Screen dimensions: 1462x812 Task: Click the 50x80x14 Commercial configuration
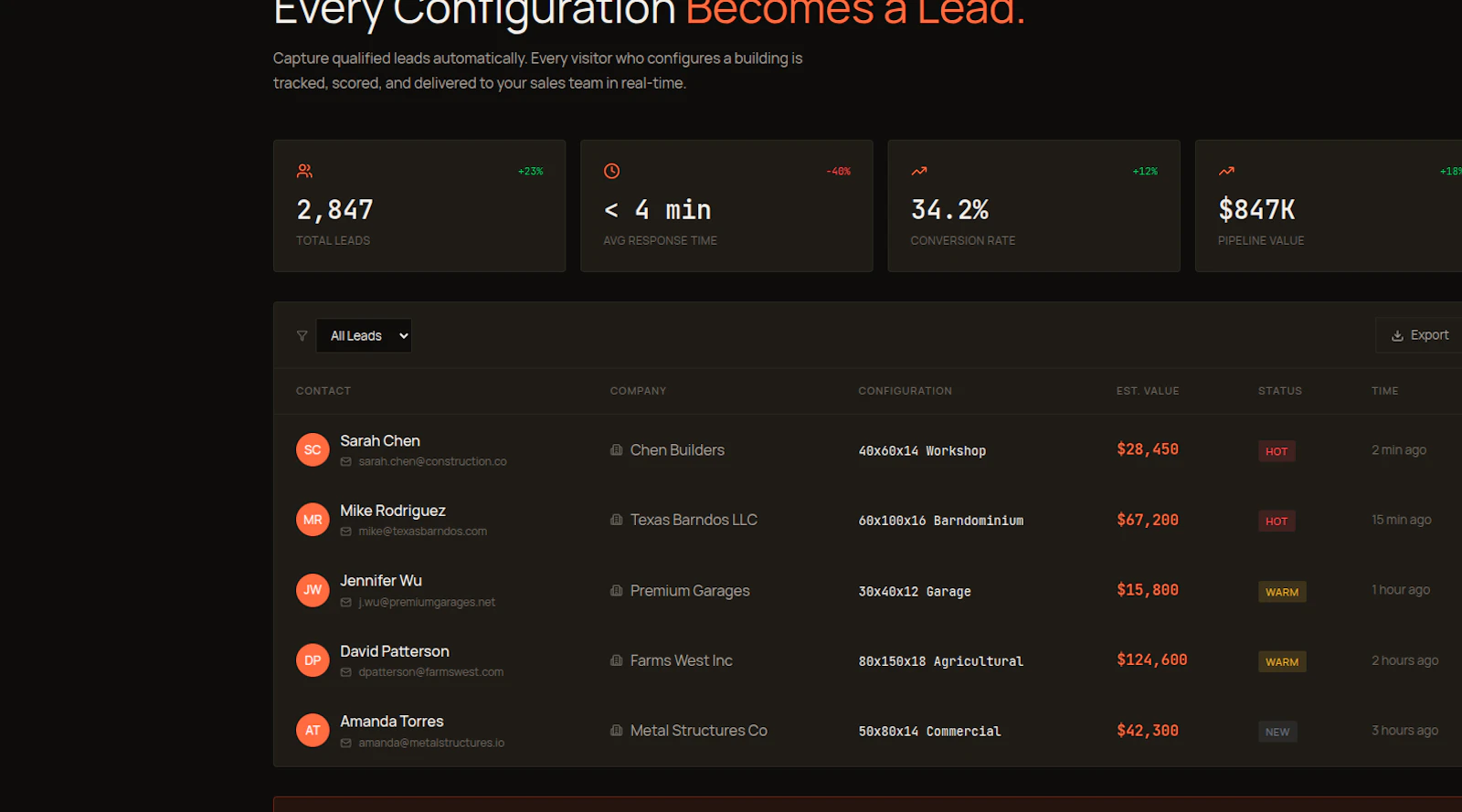[929, 732]
